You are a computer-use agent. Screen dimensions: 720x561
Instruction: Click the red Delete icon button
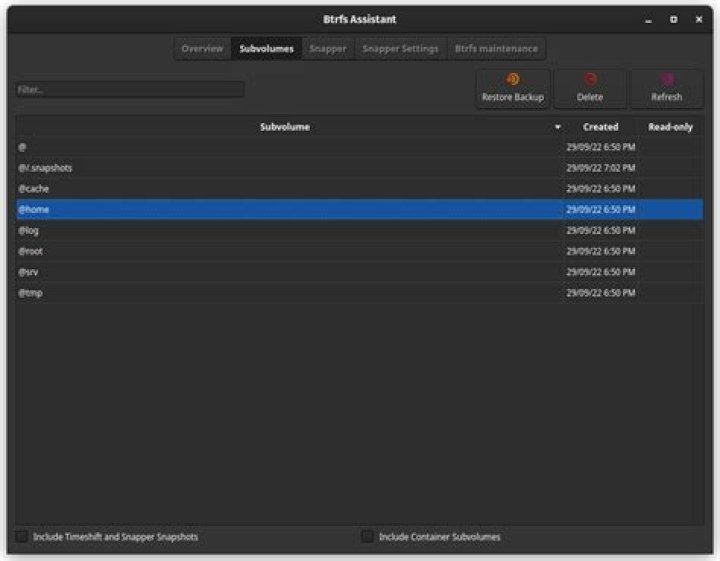click(590, 89)
